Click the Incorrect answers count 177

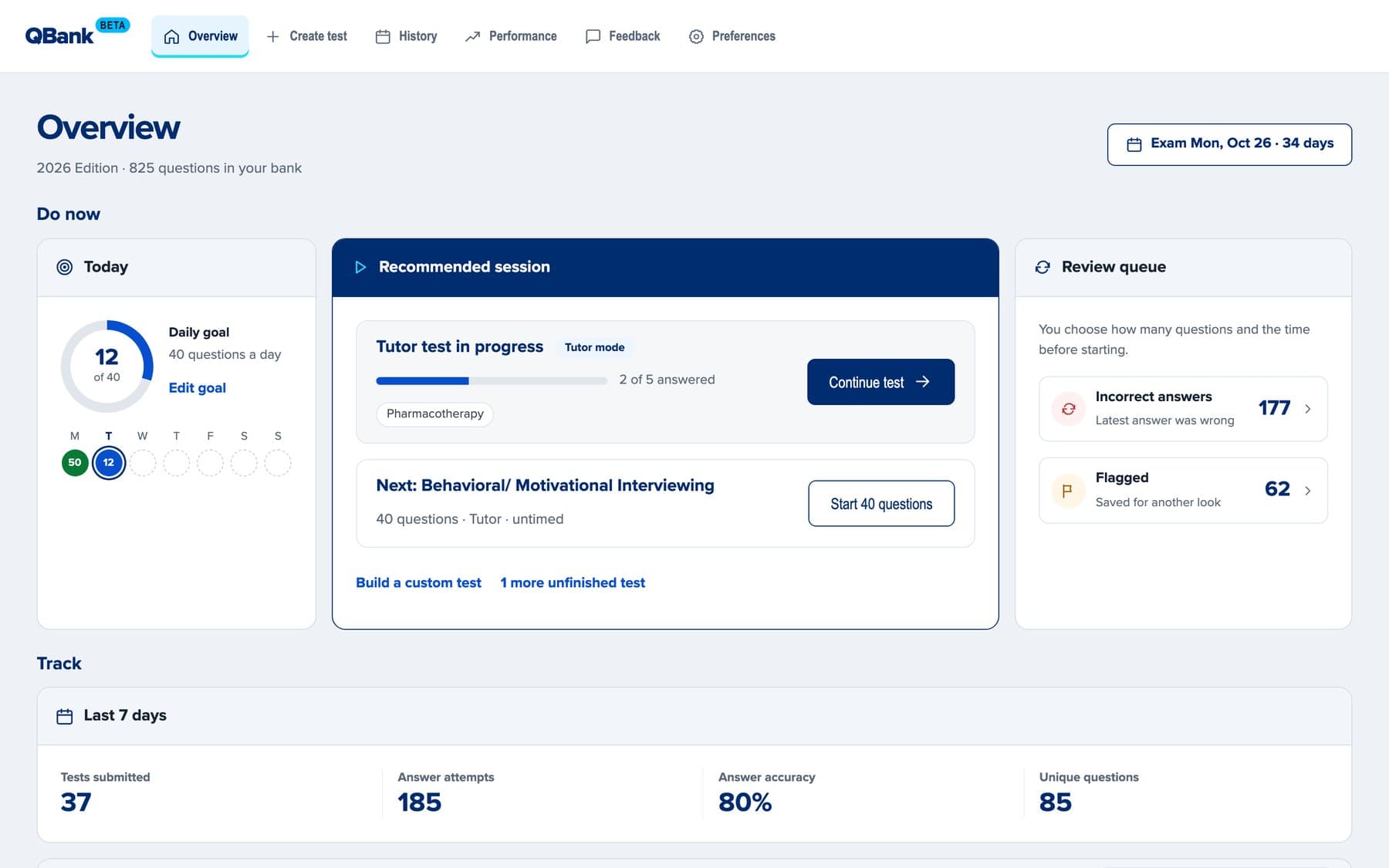click(1274, 408)
